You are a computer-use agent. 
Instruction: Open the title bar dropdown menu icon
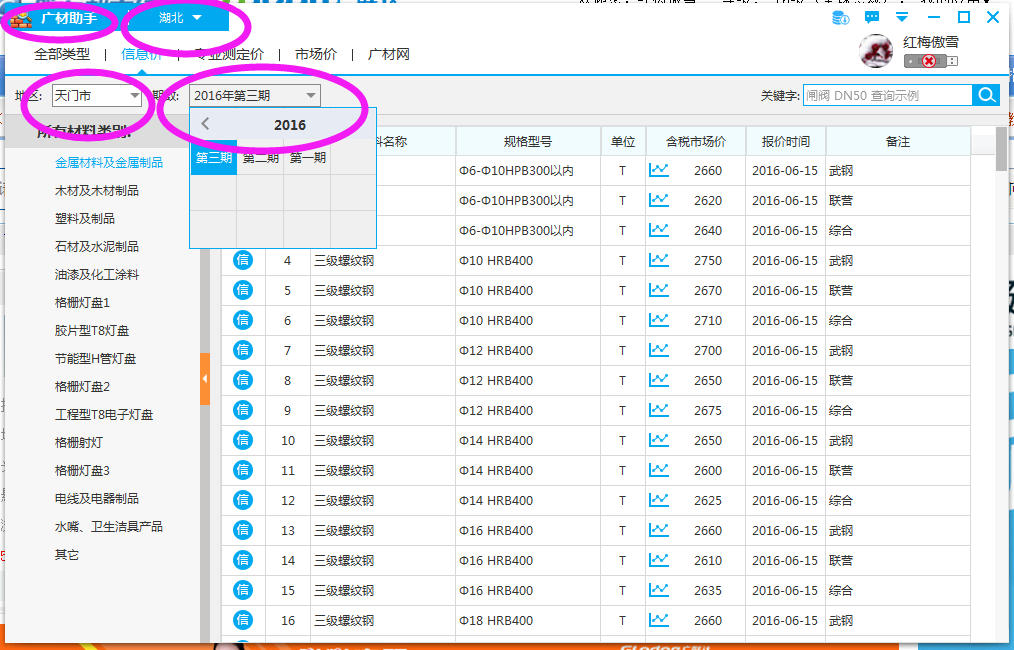pos(902,17)
